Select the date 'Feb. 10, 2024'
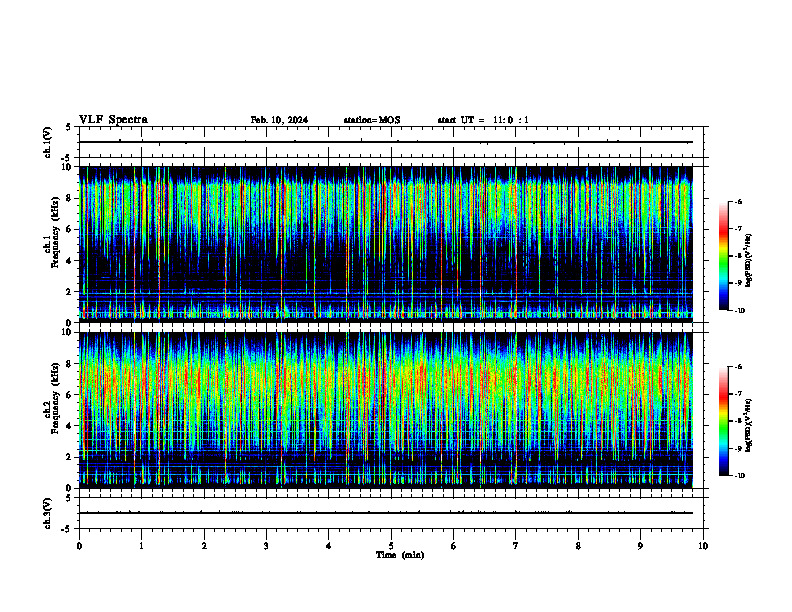The width and height of the screenshot is (792, 612). (x=279, y=120)
